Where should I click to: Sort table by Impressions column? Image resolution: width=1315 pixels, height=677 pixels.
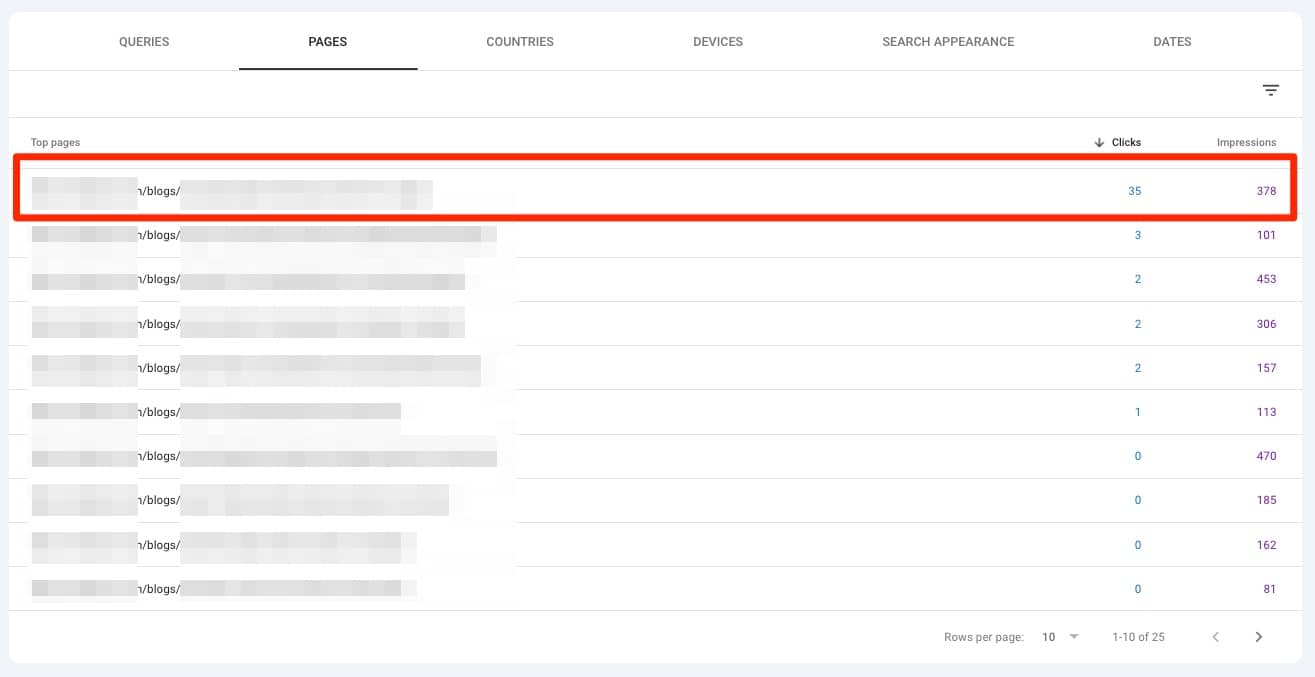[x=1246, y=143]
